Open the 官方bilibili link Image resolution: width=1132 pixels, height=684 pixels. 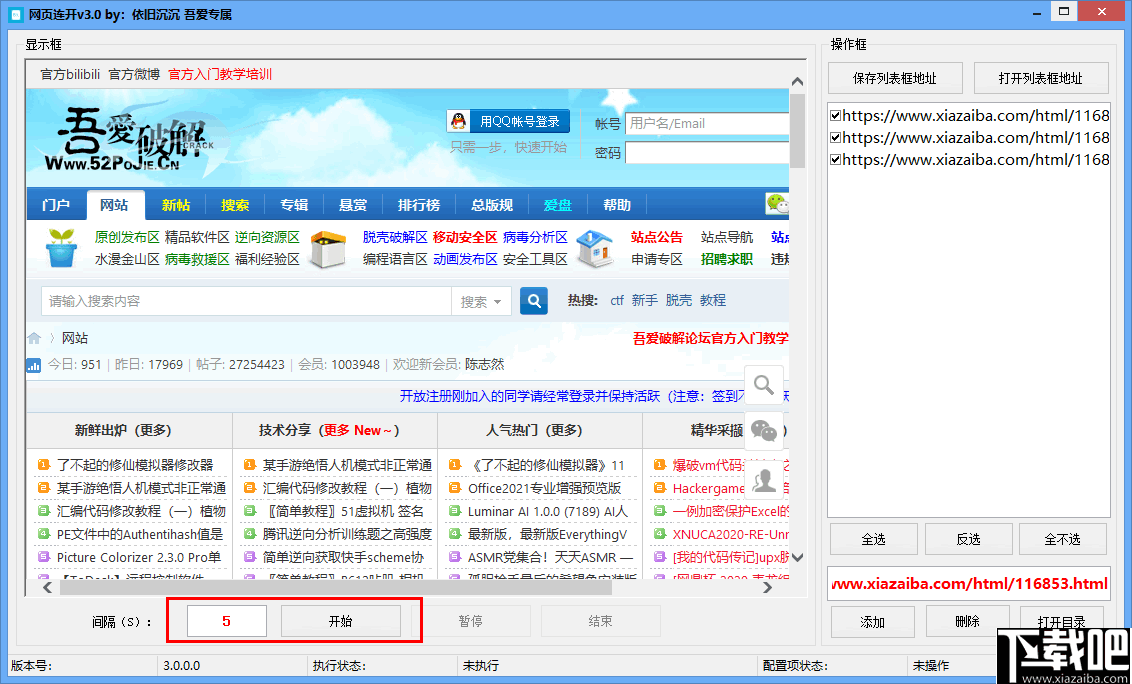[70, 74]
